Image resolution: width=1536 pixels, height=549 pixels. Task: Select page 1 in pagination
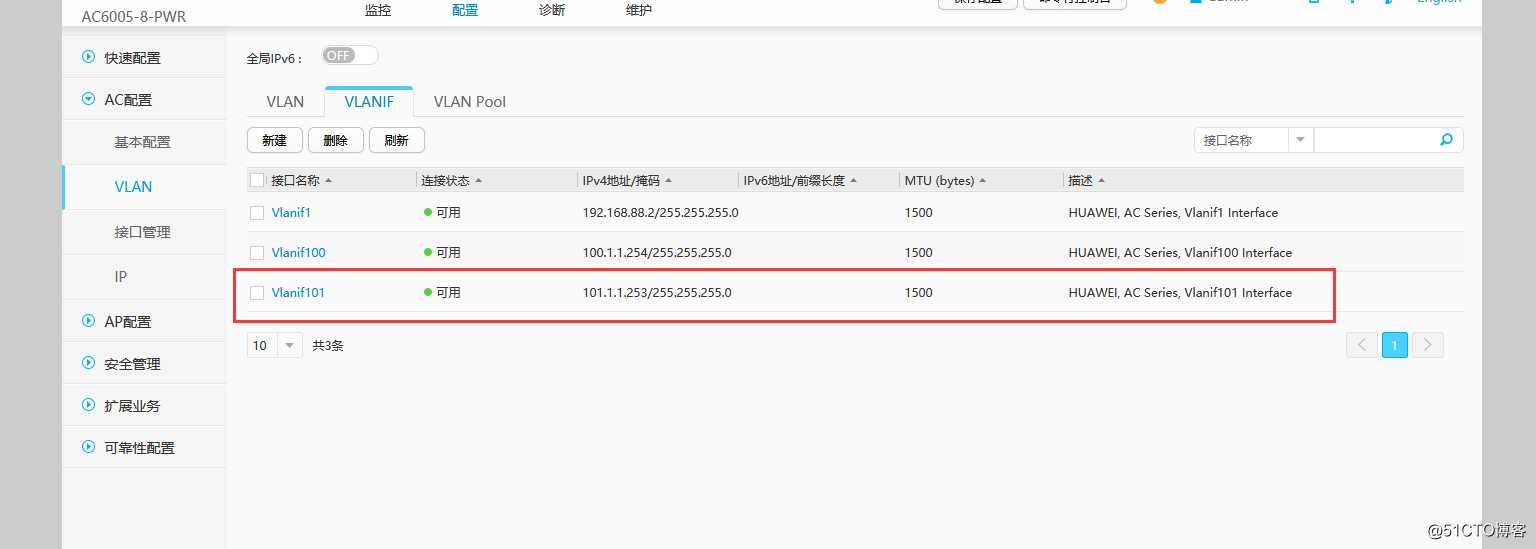click(x=1394, y=345)
